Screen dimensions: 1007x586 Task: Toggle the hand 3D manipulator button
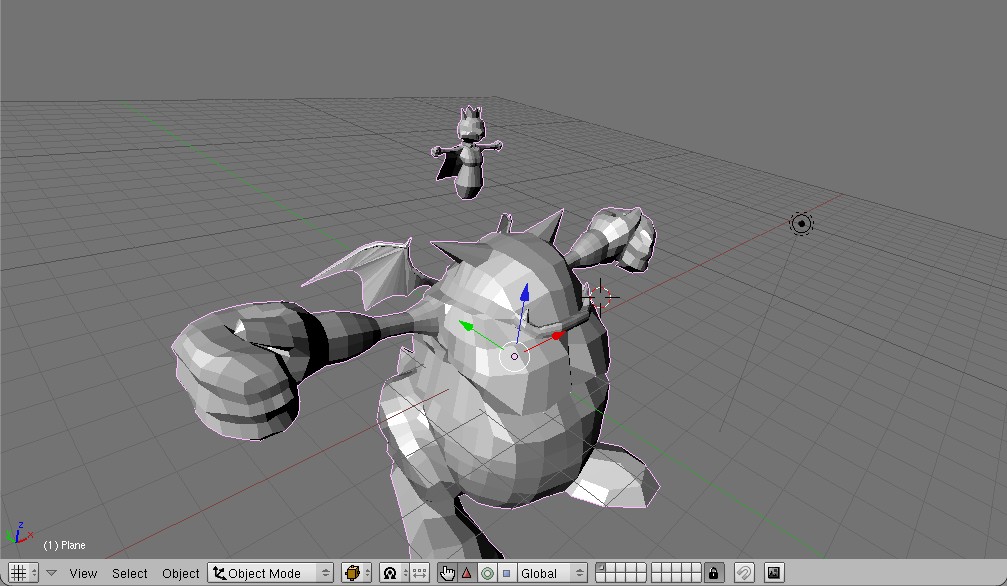[447, 573]
